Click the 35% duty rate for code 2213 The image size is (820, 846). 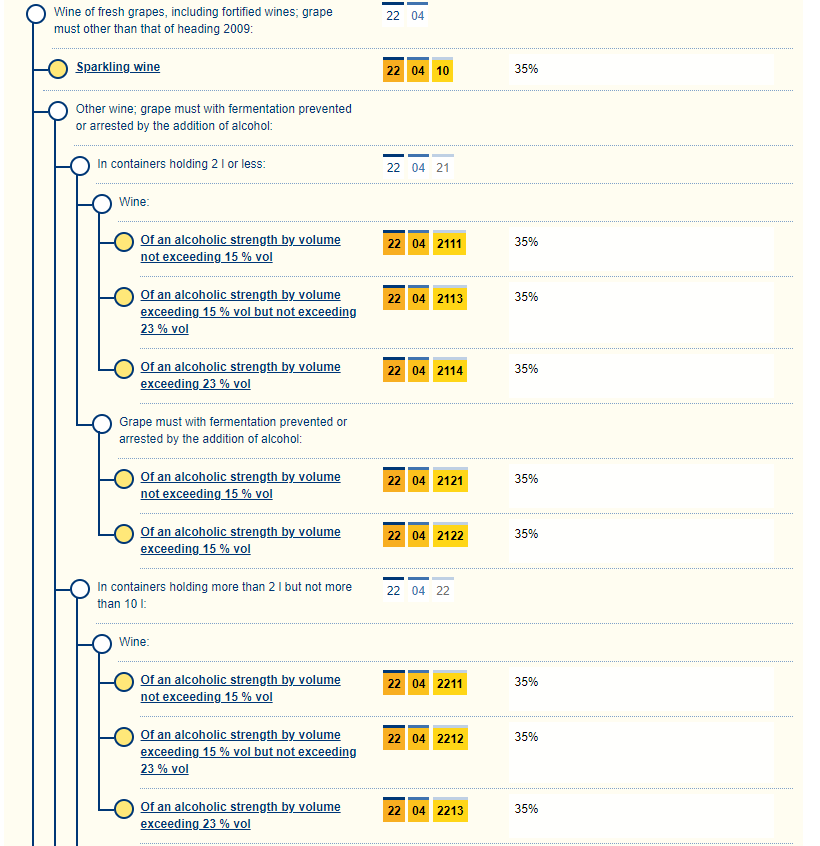click(526, 809)
